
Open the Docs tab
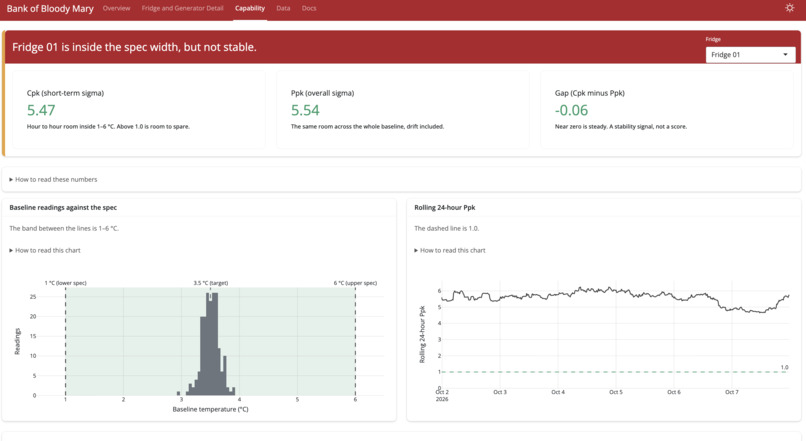309,8
